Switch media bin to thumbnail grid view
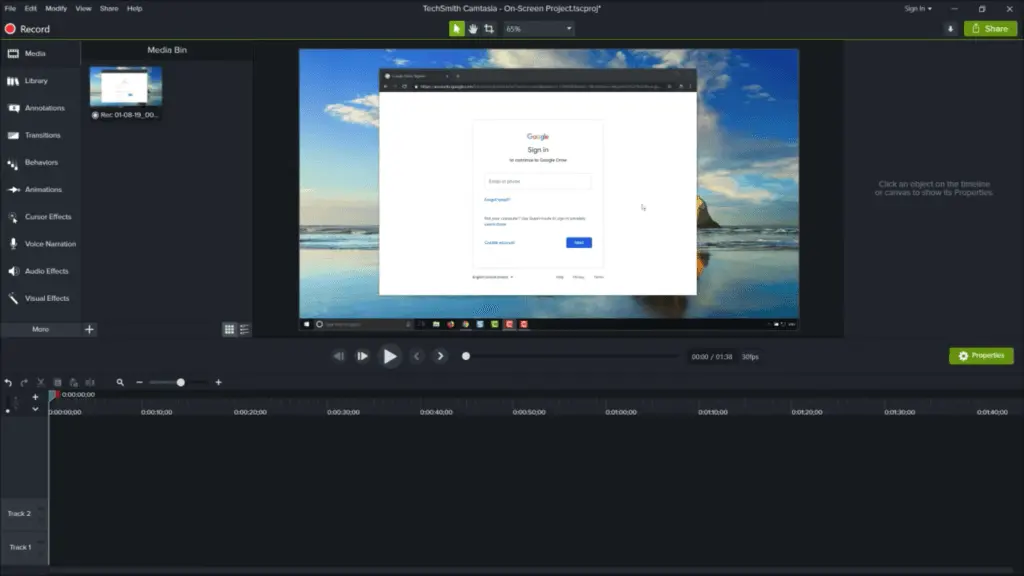Screen dimensions: 1024x576 point(229,330)
